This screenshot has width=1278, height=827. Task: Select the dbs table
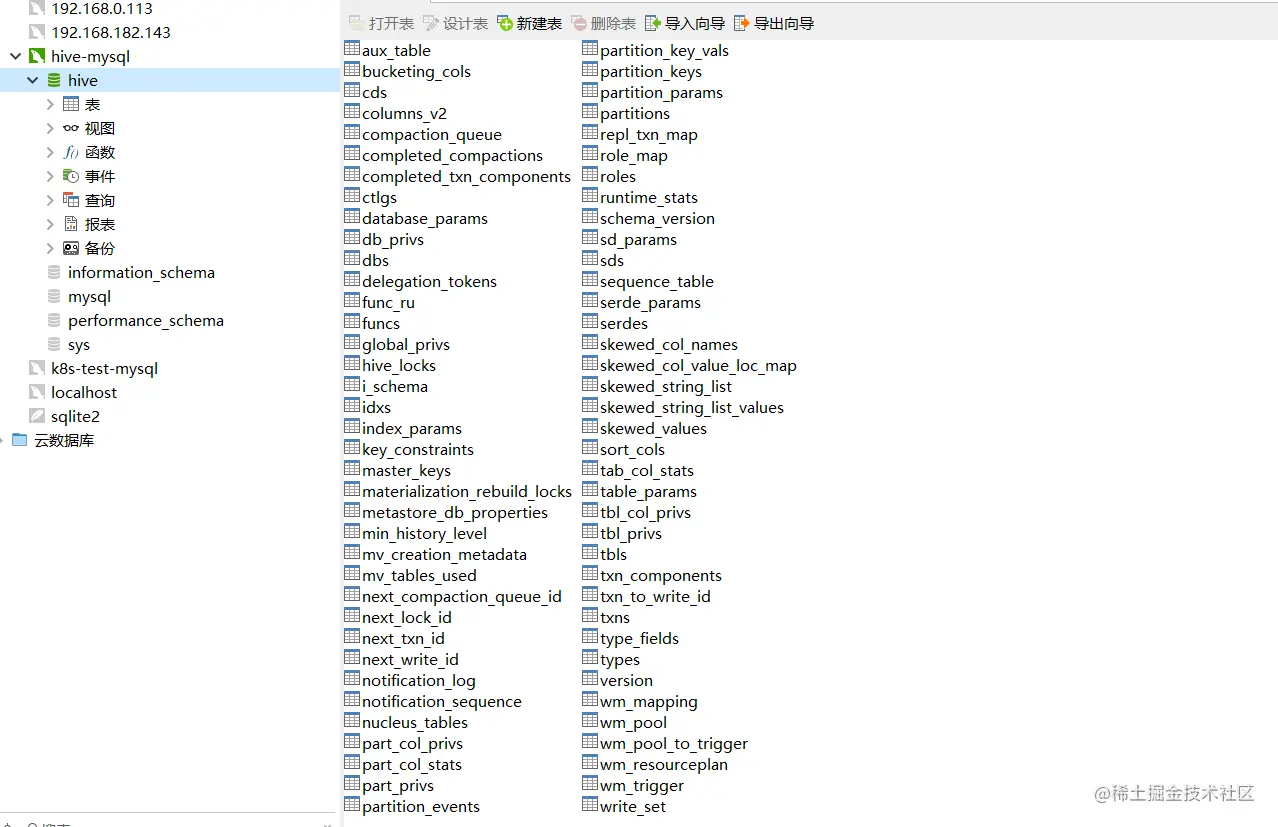375,260
